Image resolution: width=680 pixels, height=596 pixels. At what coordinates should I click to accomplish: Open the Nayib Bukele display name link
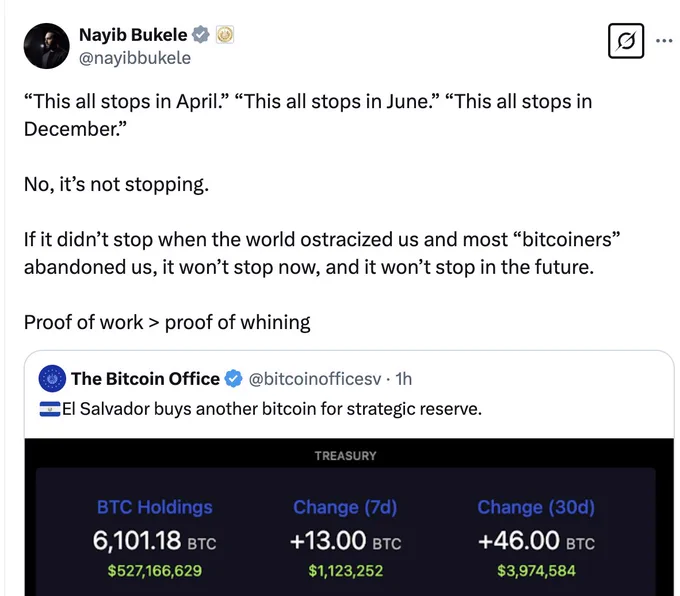point(133,35)
